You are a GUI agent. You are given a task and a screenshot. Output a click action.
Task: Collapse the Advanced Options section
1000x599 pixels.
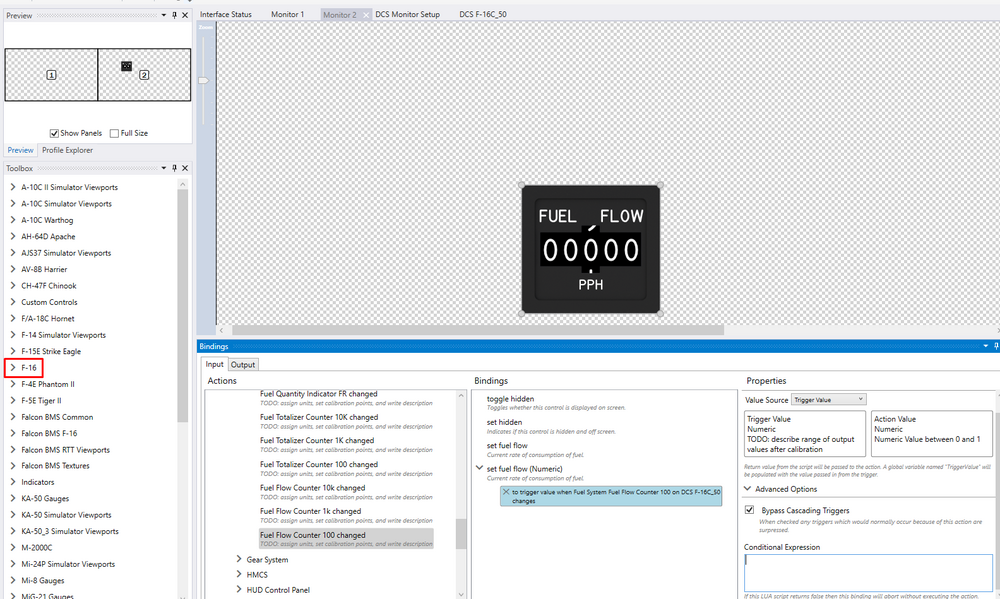click(748, 489)
